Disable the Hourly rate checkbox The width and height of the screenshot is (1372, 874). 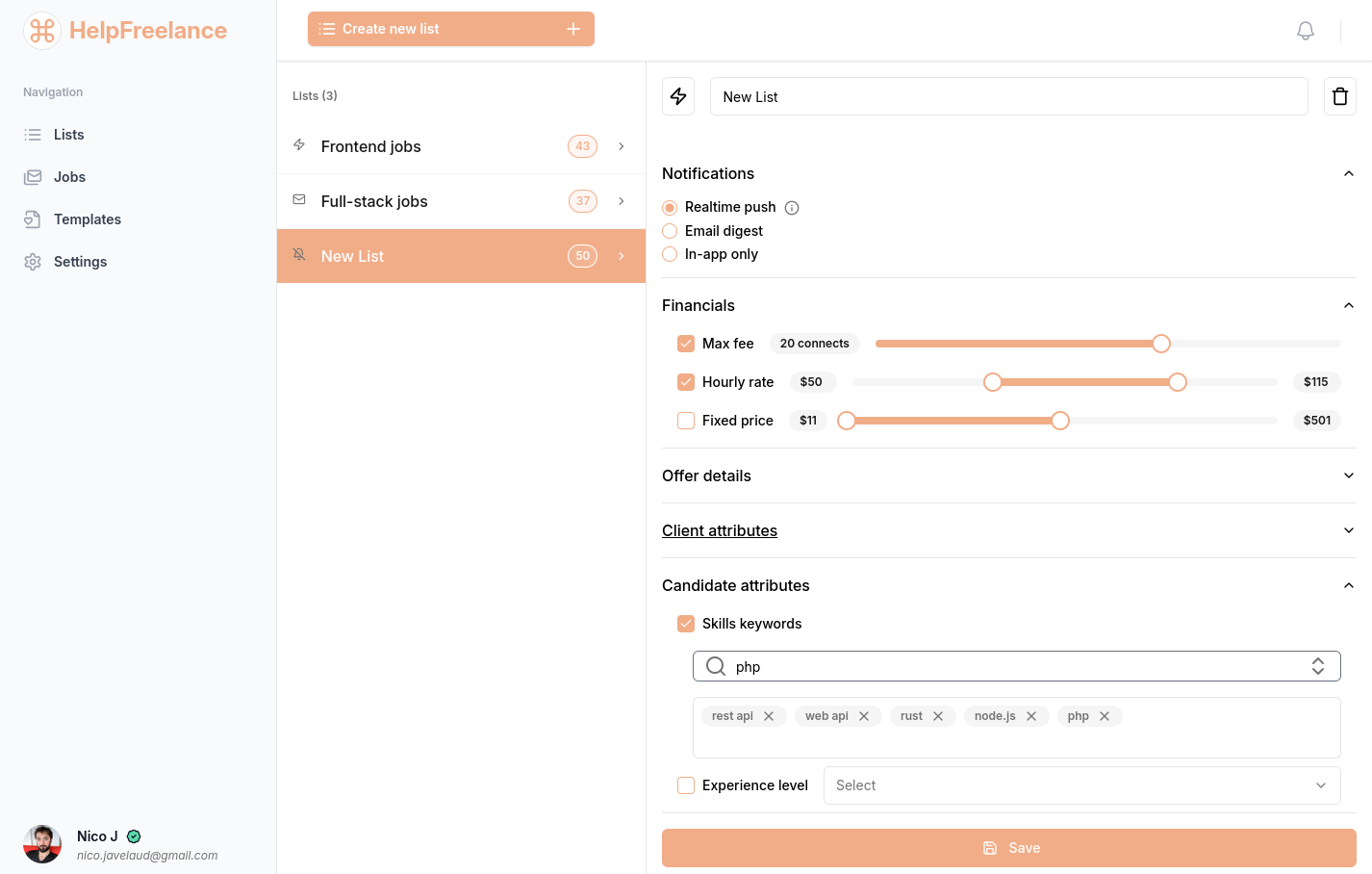686,382
